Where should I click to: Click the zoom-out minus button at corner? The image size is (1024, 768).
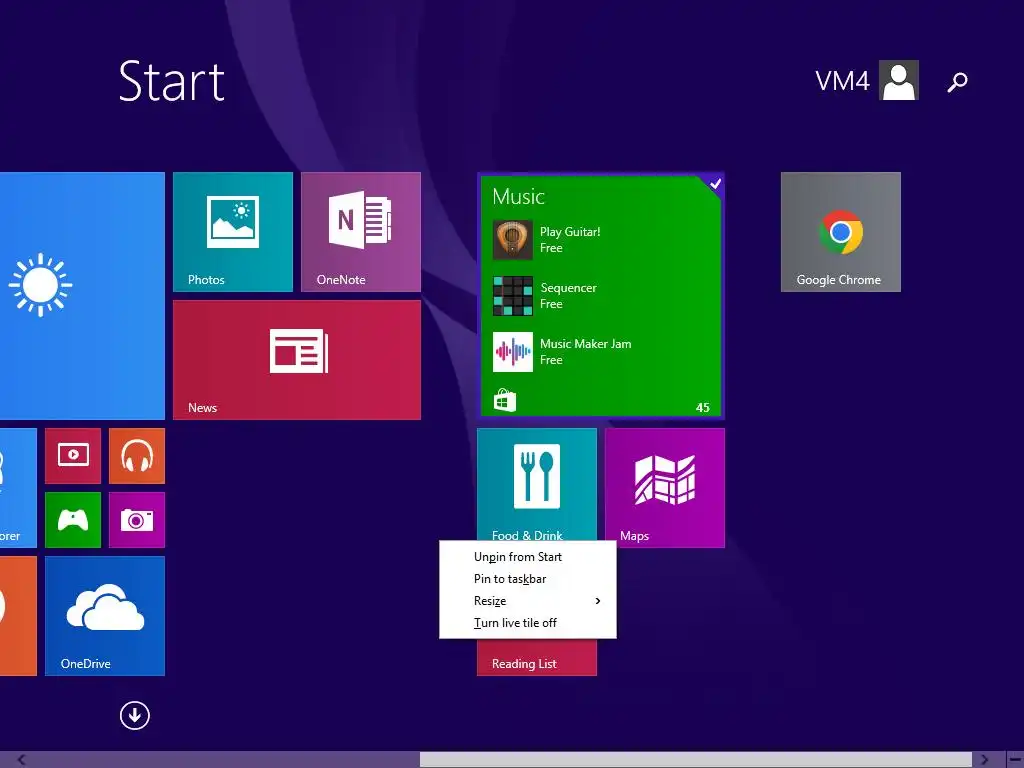[x=1015, y=760]
